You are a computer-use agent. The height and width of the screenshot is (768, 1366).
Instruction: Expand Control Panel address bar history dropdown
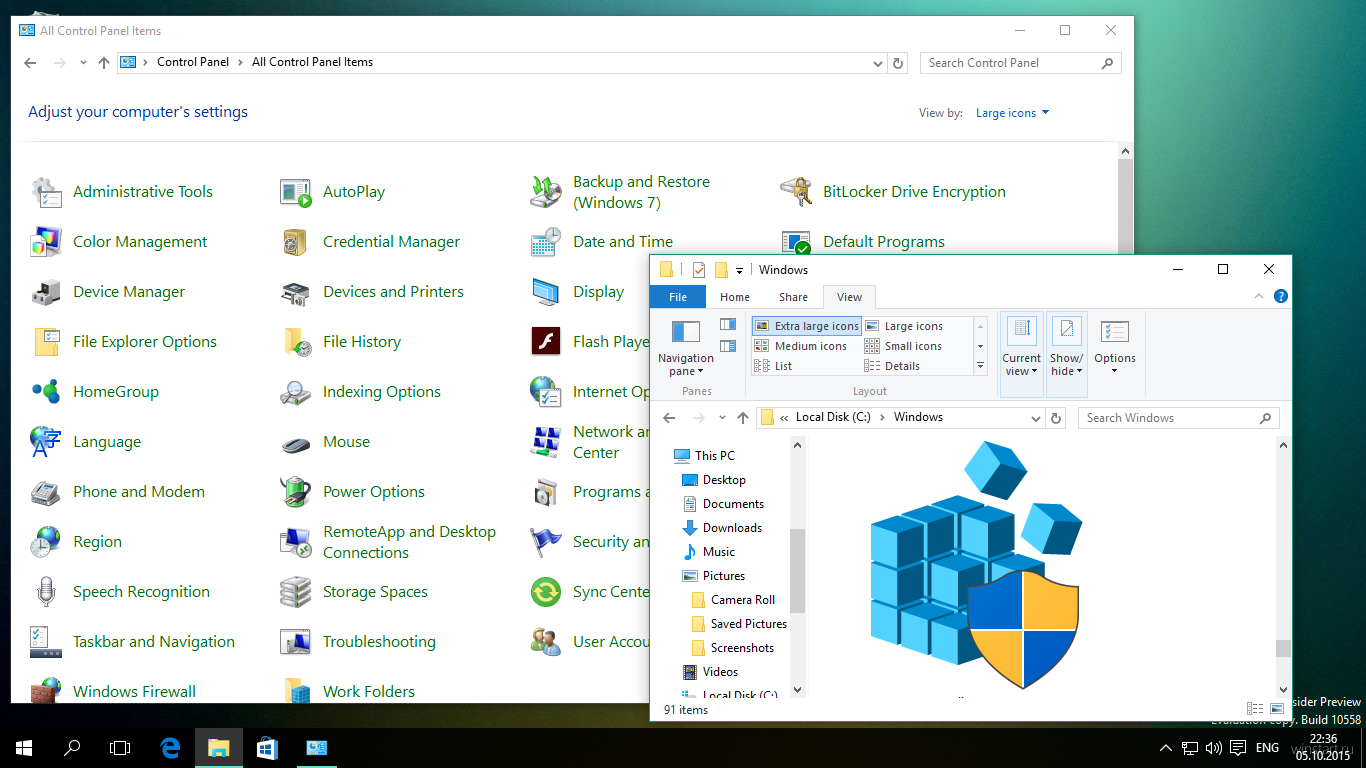[878, 63]
